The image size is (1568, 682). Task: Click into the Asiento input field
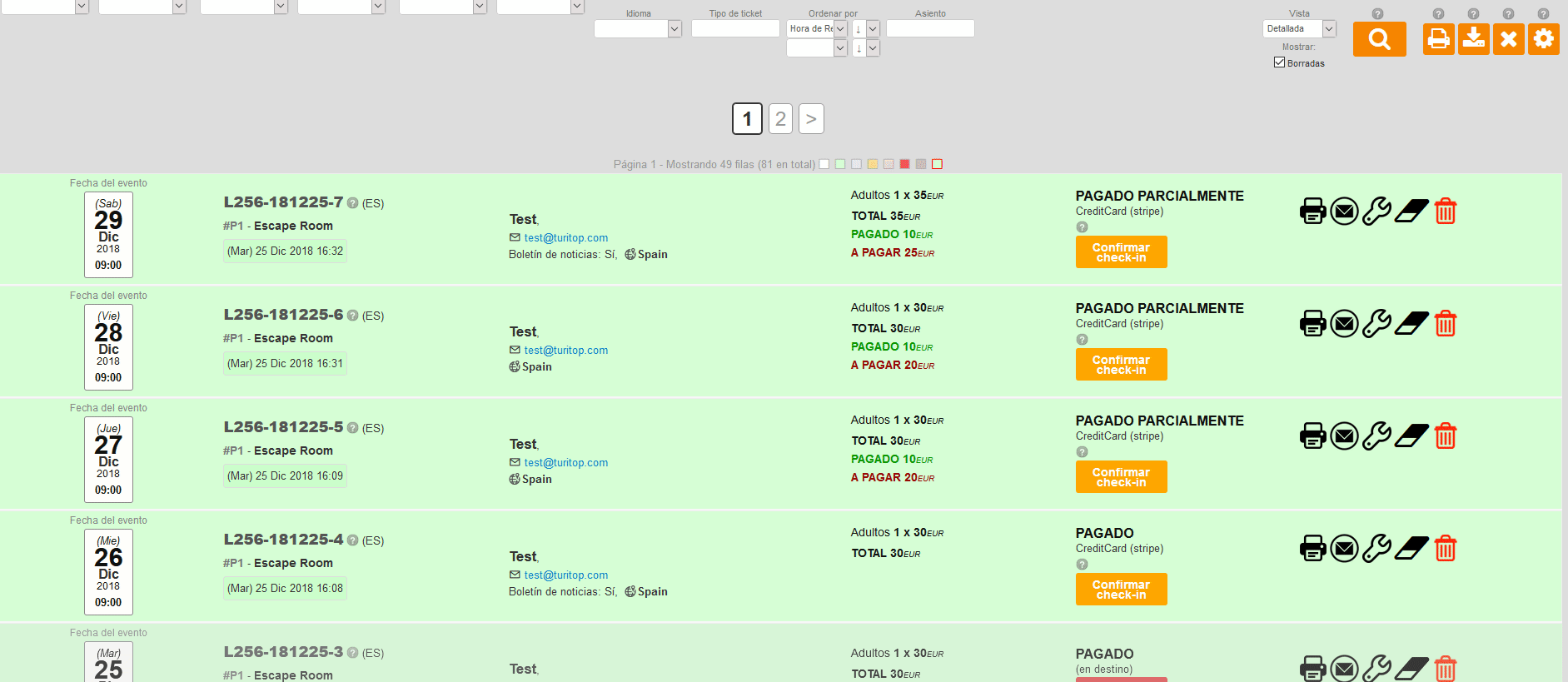(x=929, y=29)
